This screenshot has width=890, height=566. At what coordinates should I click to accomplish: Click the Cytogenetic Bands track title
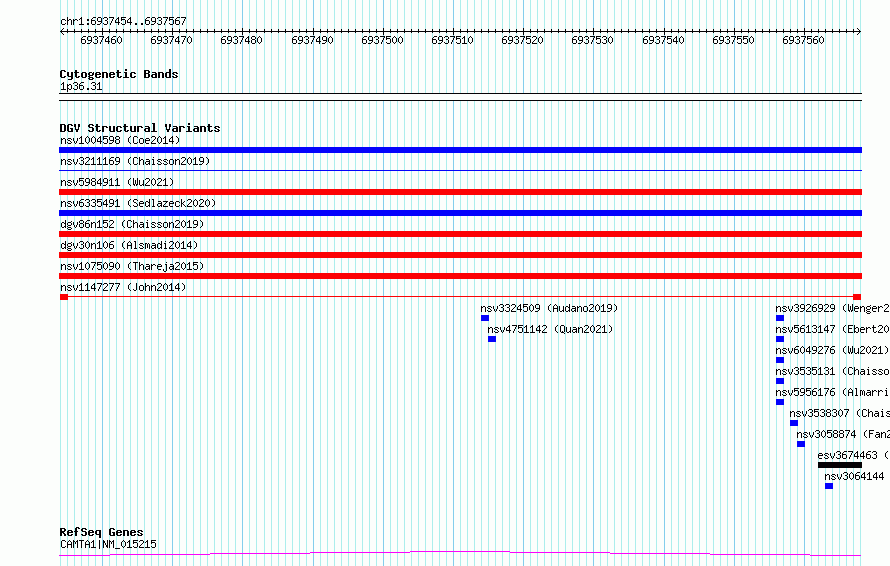pos(119,74)
